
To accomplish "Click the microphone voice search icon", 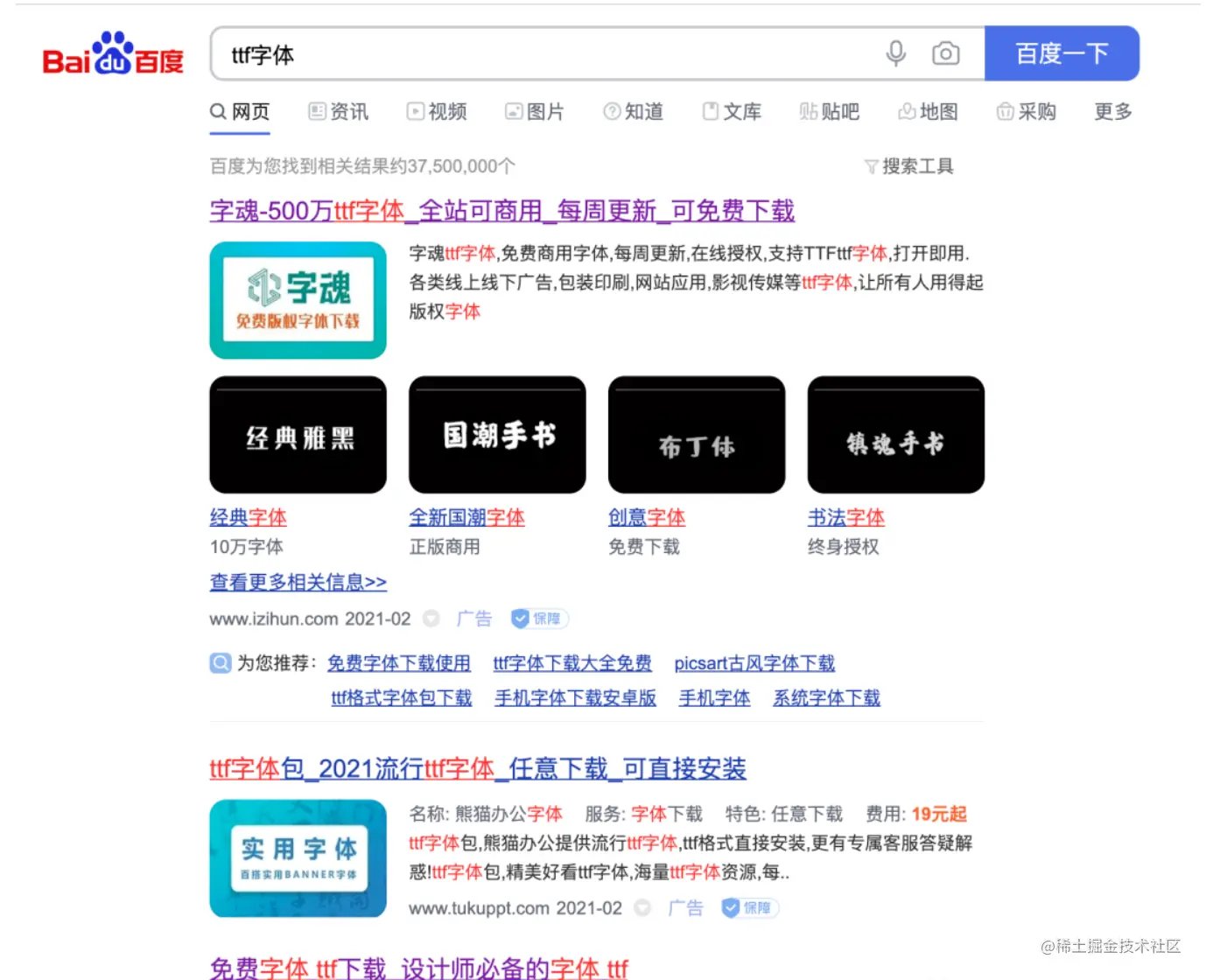I will point(895,54).
